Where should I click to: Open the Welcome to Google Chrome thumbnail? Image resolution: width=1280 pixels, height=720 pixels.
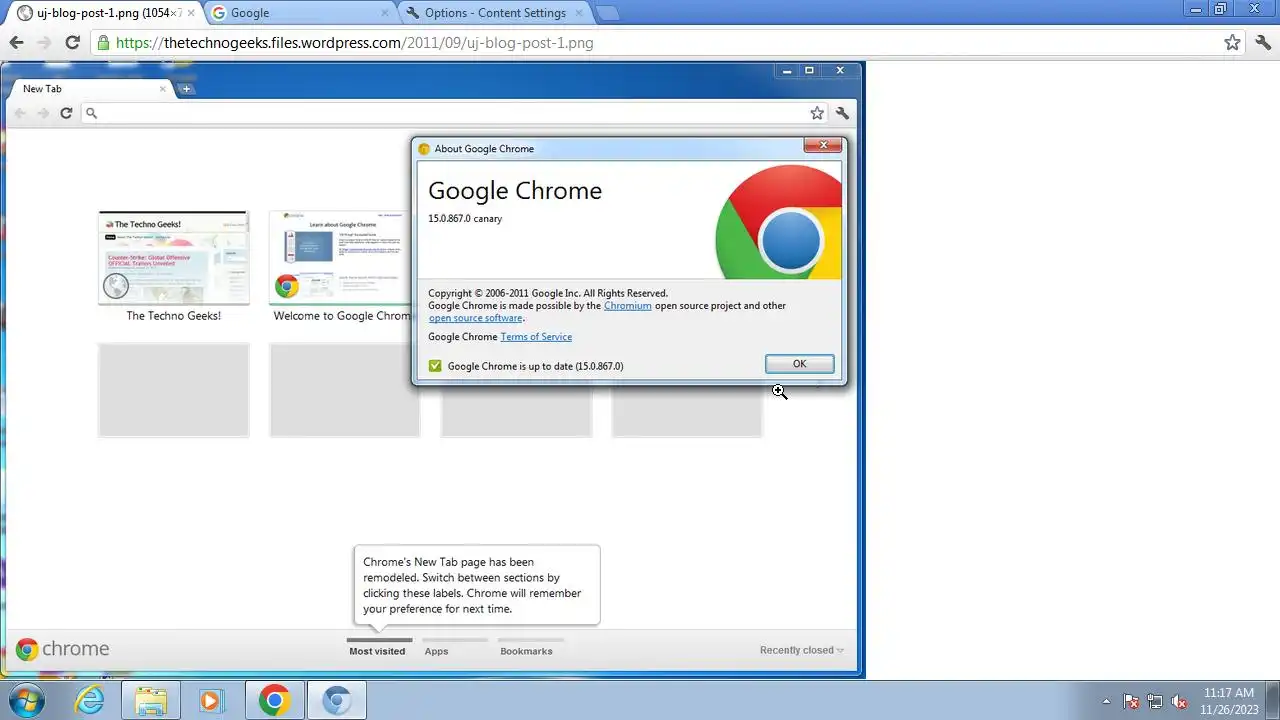[x=340, y=258]
